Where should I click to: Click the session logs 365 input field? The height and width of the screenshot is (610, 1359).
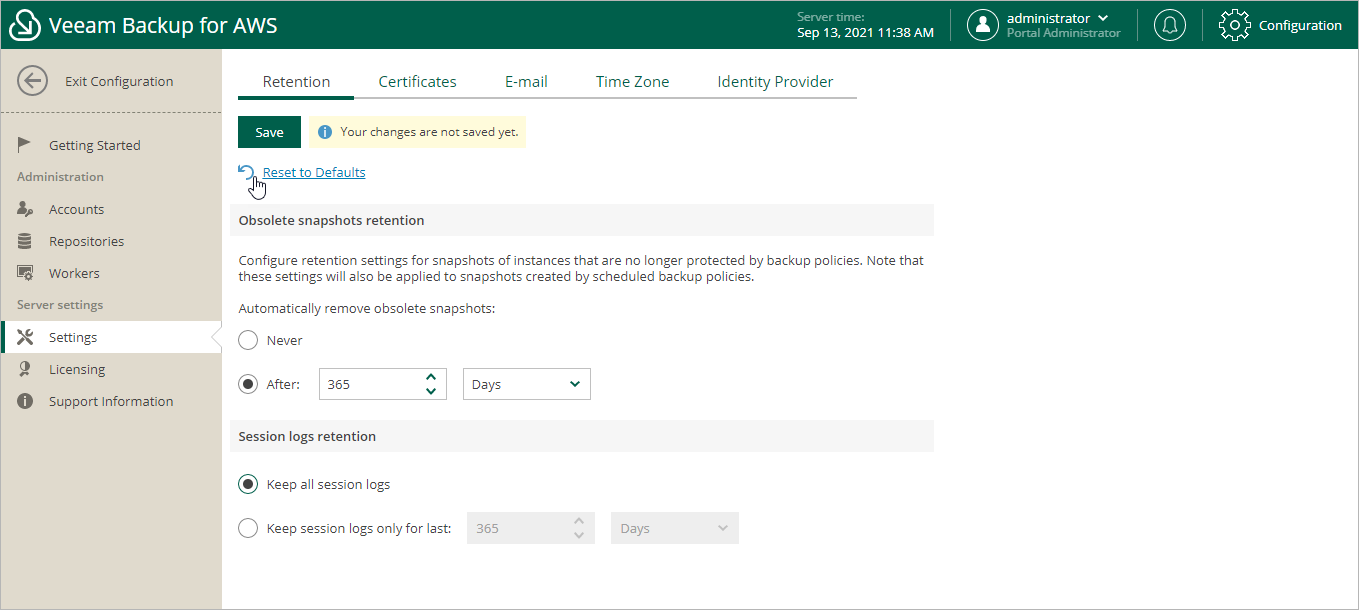tap(531, 528)
